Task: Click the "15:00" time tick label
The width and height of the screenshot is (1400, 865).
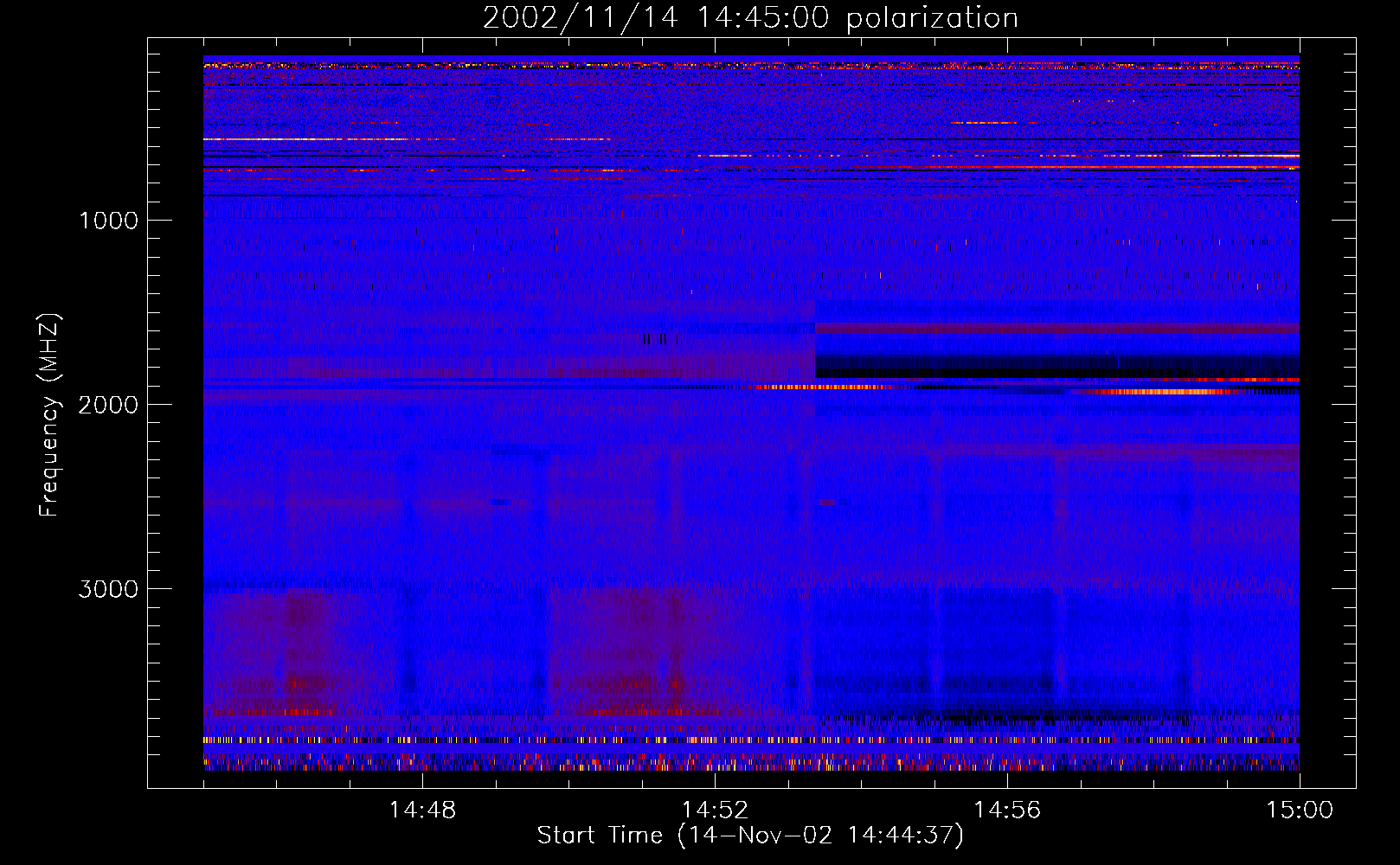Action: pos(1300,811)
